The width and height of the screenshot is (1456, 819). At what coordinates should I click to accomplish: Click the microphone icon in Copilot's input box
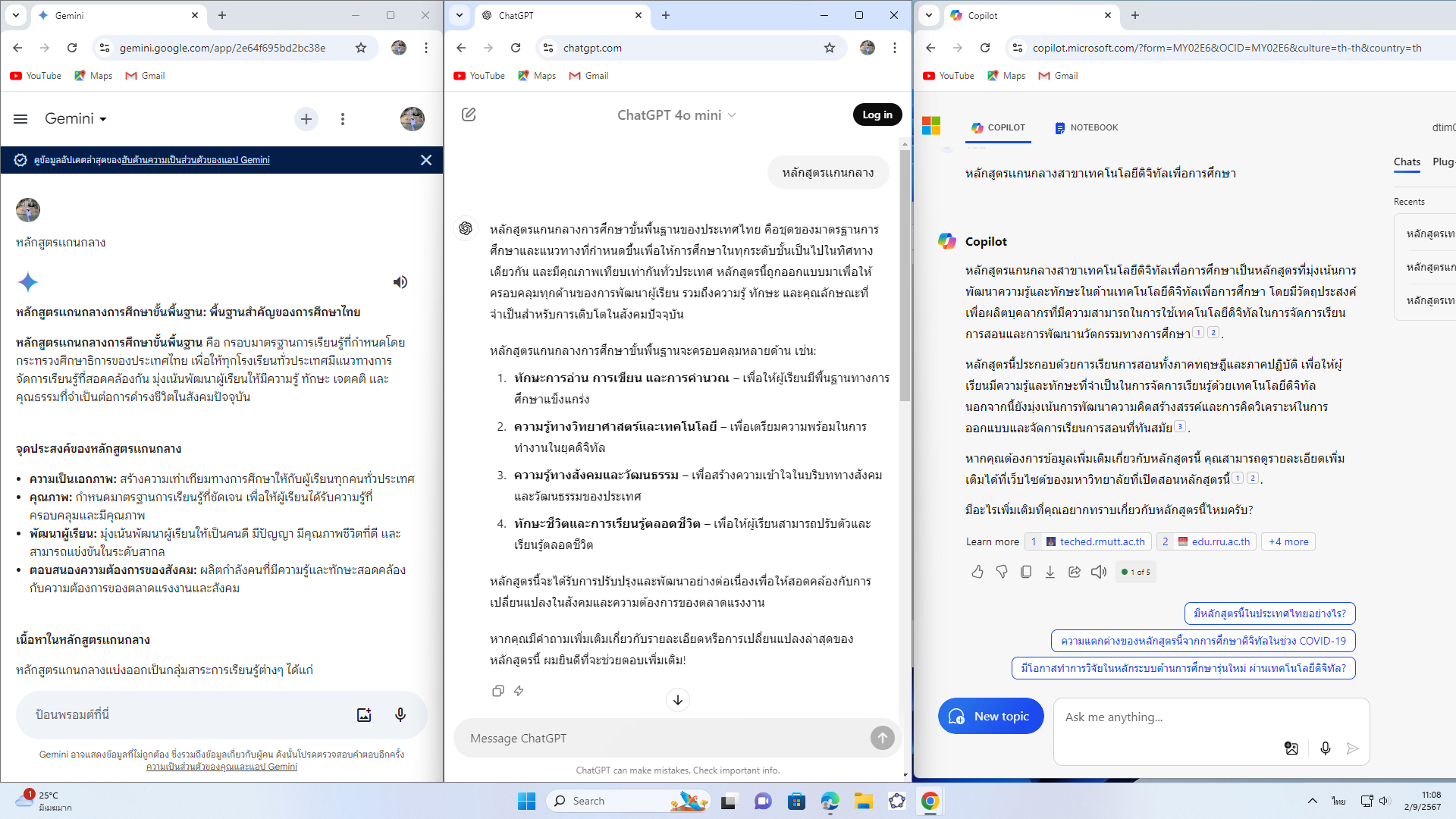point(1325,748)
